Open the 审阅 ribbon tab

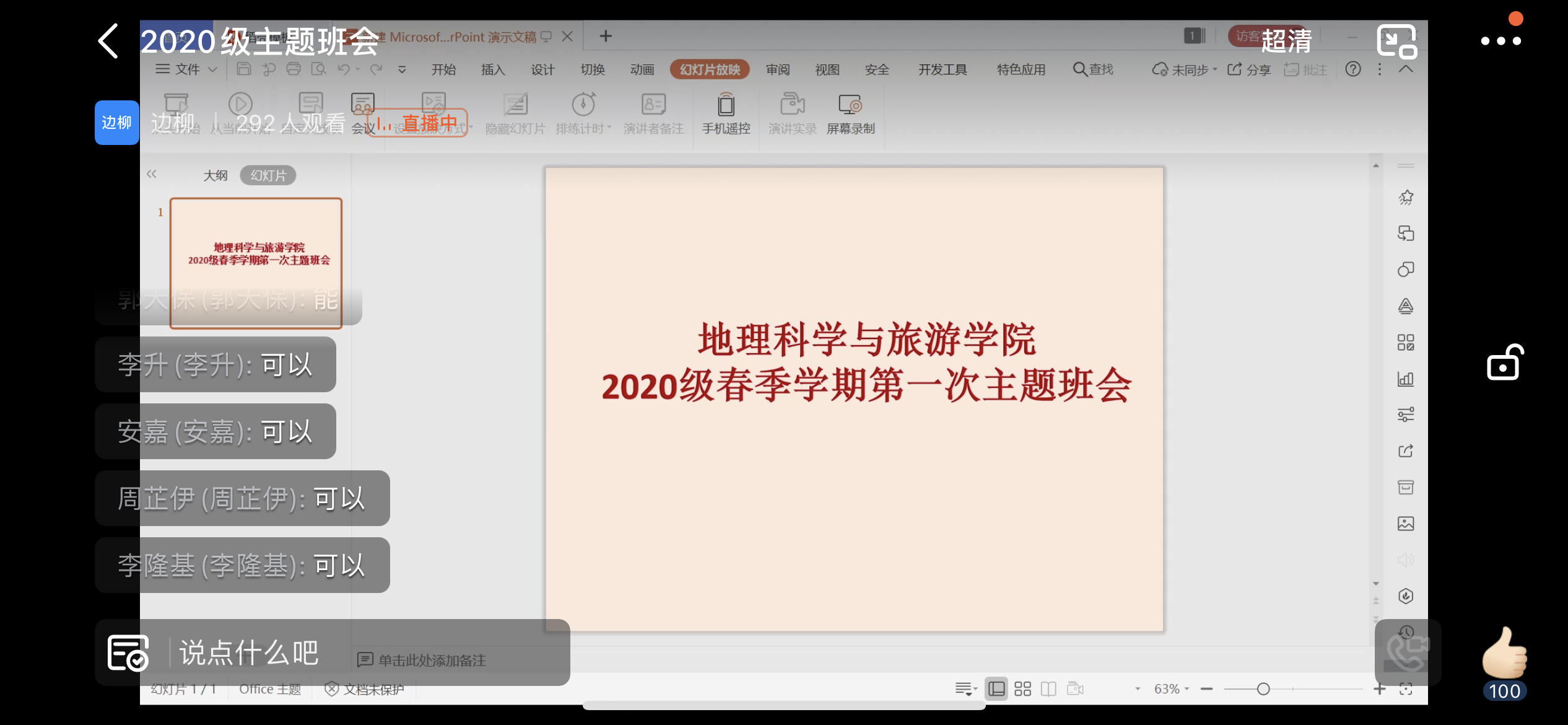[x=778, y=69]
